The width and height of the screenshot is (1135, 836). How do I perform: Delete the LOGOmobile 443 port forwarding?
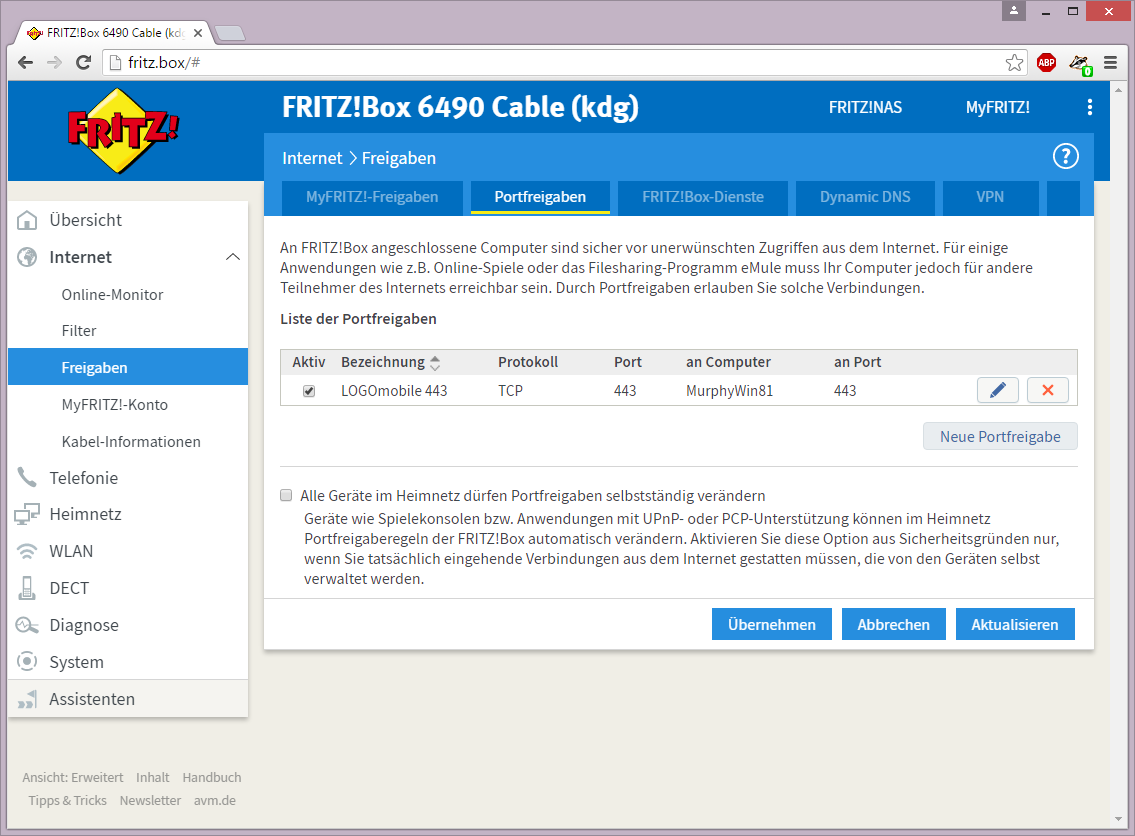(x=1047, y=391)
